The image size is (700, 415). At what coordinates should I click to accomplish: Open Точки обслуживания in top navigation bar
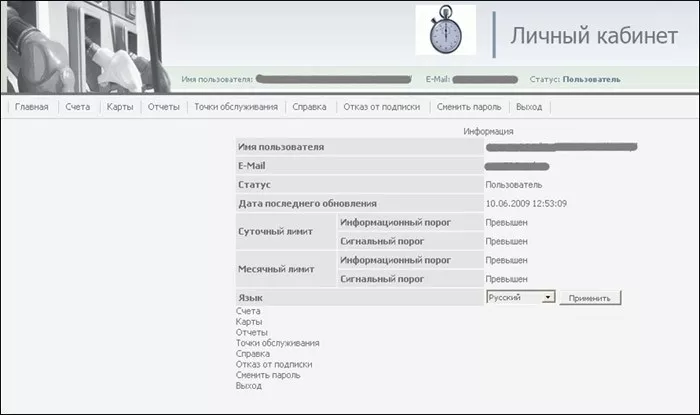pyautogui.click(x=236, y=107)
